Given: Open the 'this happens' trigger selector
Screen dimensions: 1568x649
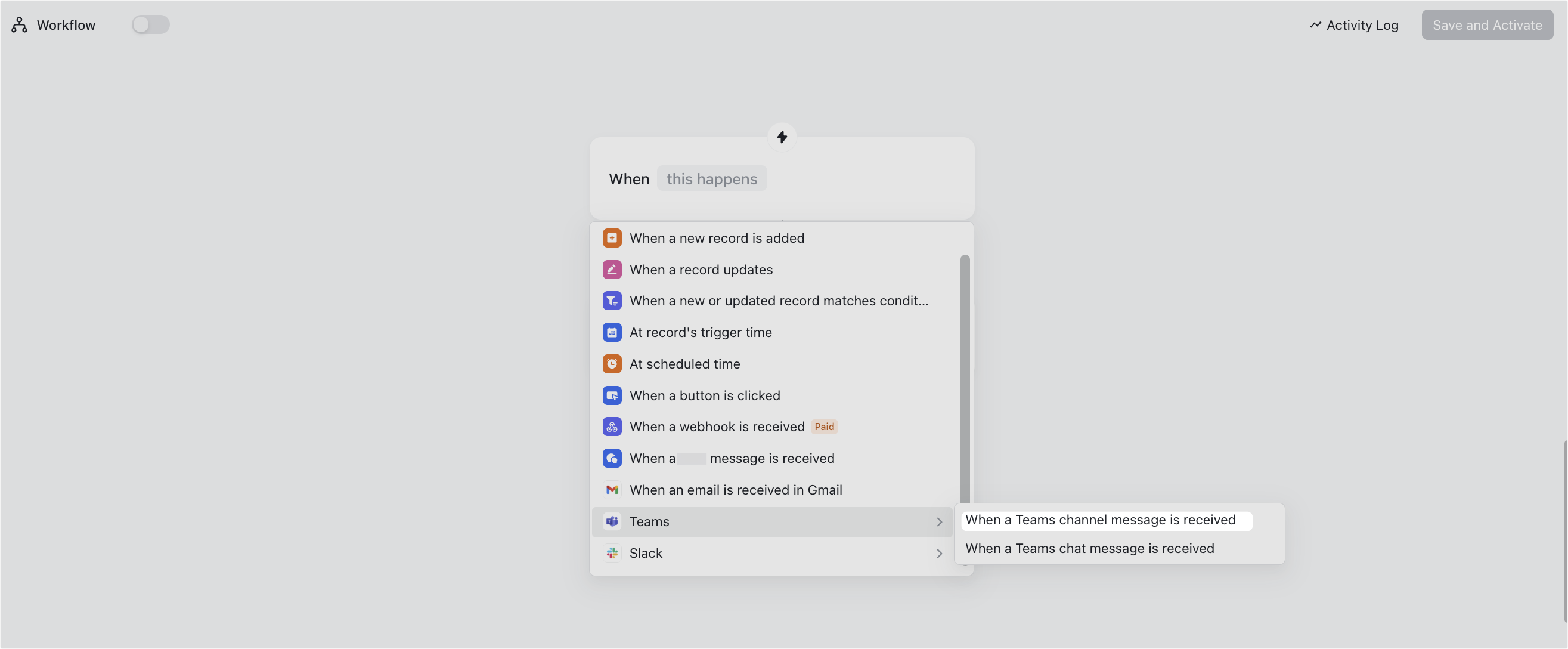Looking at the screenshot, I should click(711, 179).
